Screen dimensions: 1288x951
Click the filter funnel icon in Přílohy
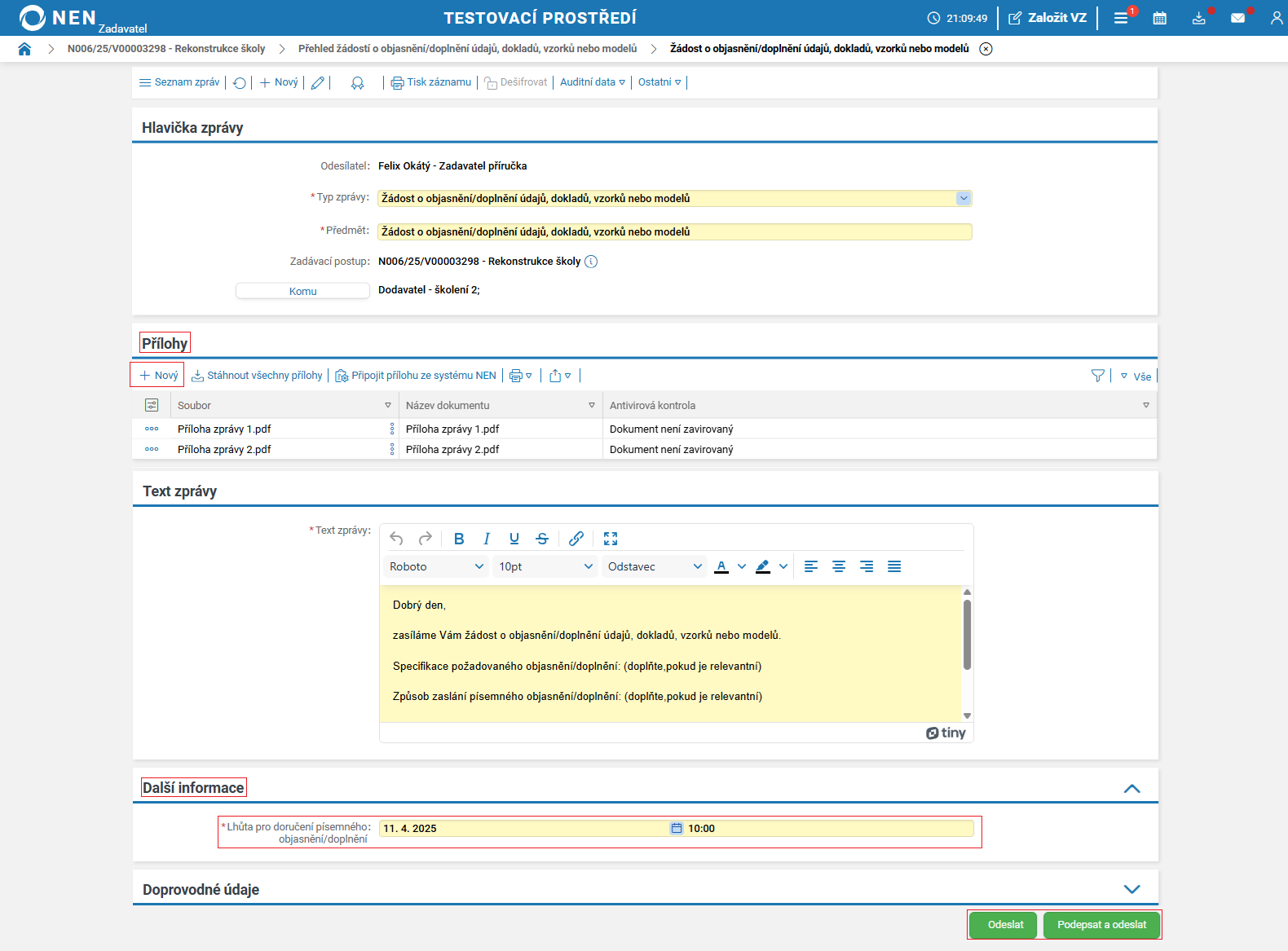click(x=1097, y=376)
